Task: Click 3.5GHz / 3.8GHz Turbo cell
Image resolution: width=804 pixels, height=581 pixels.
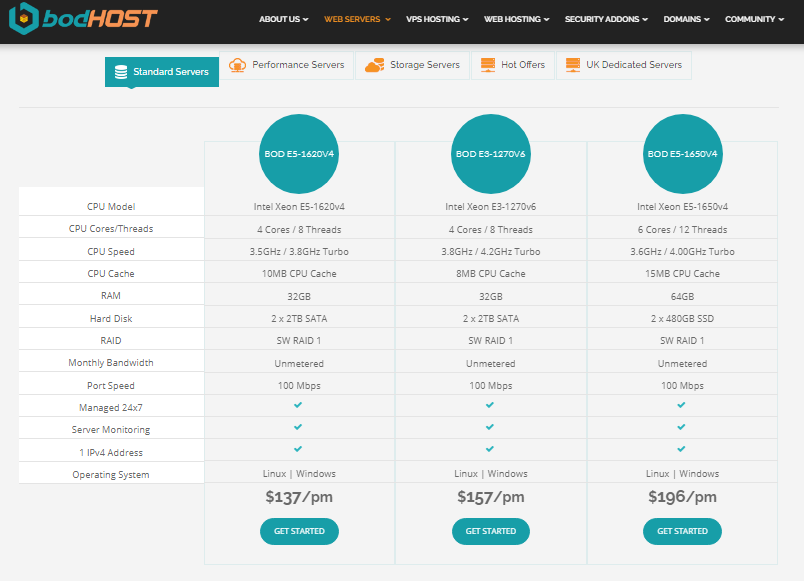Action: pyautogui.click(x=299, y=252)
